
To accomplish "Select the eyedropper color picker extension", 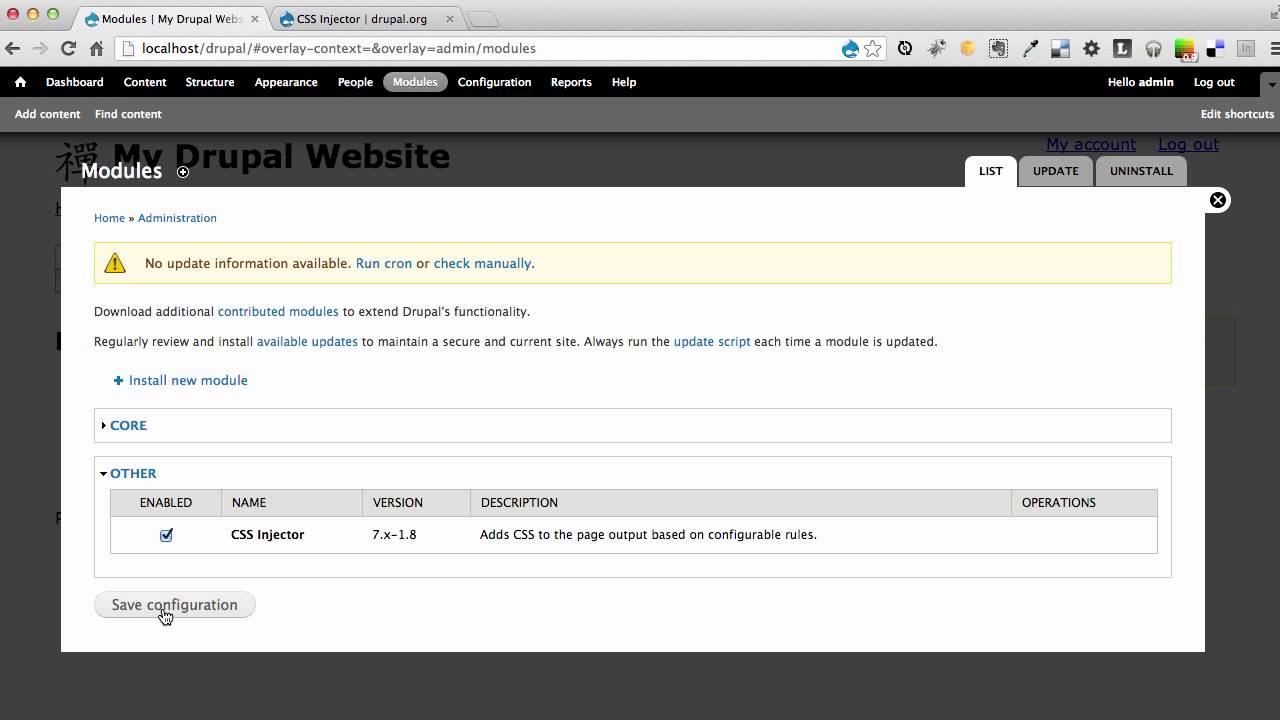I will (1030, 48).
